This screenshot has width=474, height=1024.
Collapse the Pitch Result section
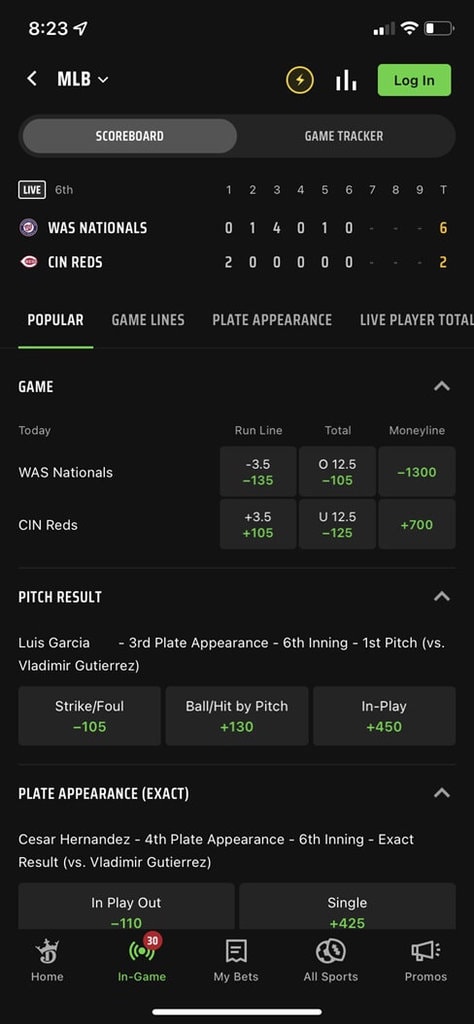click(442, 596)
